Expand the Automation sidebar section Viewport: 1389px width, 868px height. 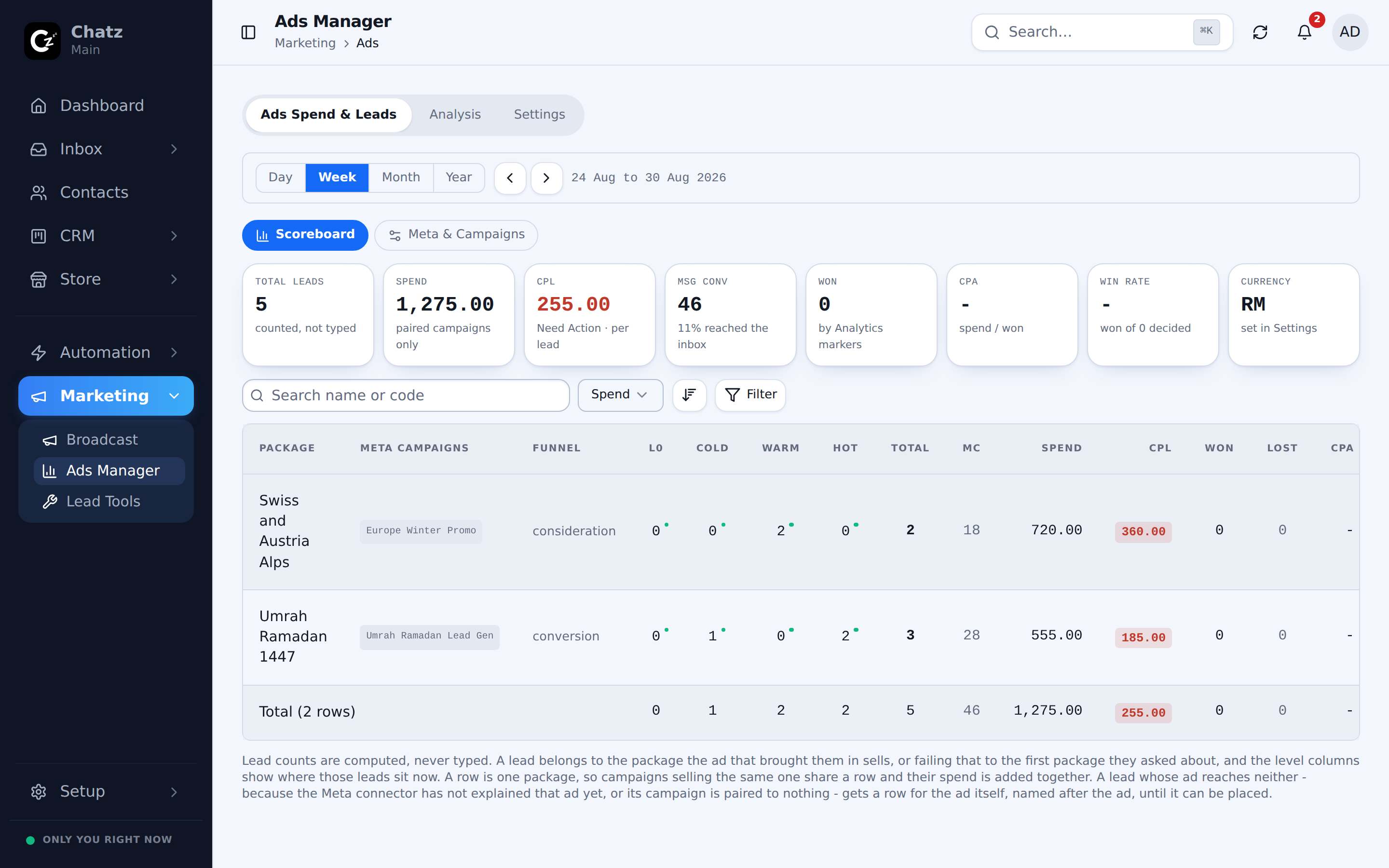click(106, 353)
